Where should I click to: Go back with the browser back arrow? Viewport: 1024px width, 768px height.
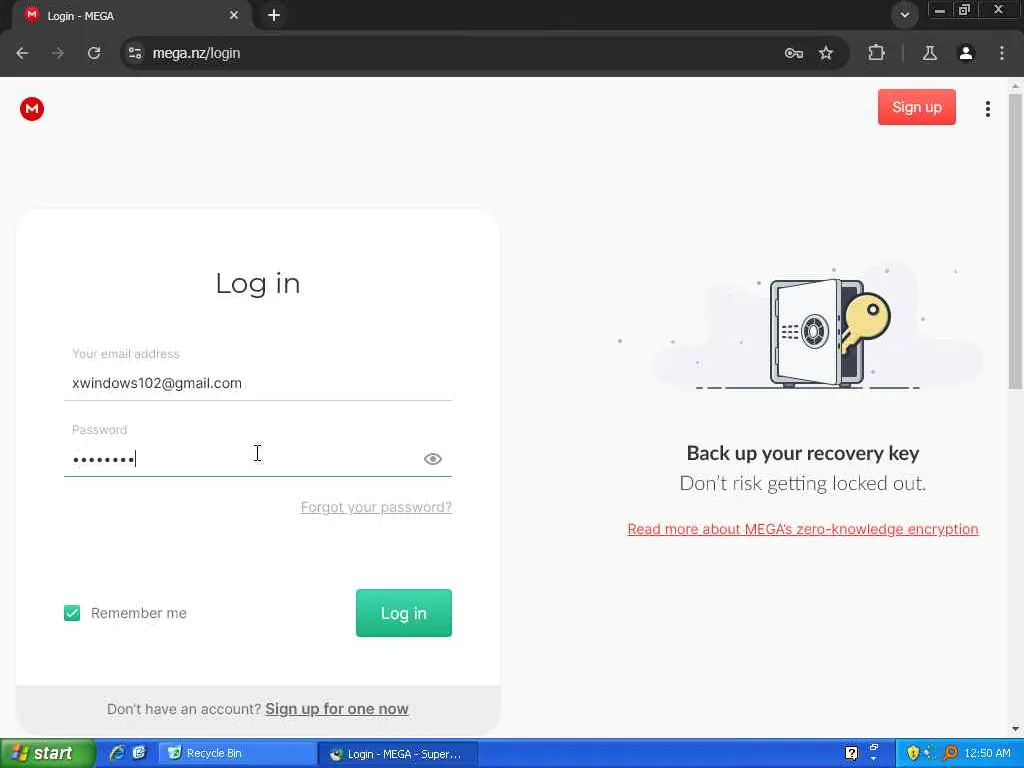pos(22,54)
